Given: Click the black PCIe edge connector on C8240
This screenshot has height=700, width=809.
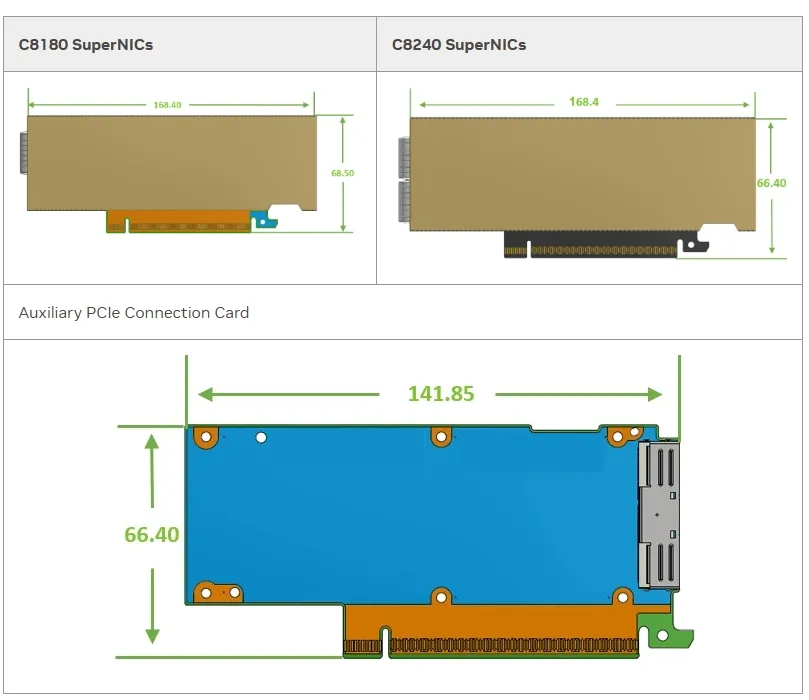Looking at the screenshot, I should [x=590, y=245].
